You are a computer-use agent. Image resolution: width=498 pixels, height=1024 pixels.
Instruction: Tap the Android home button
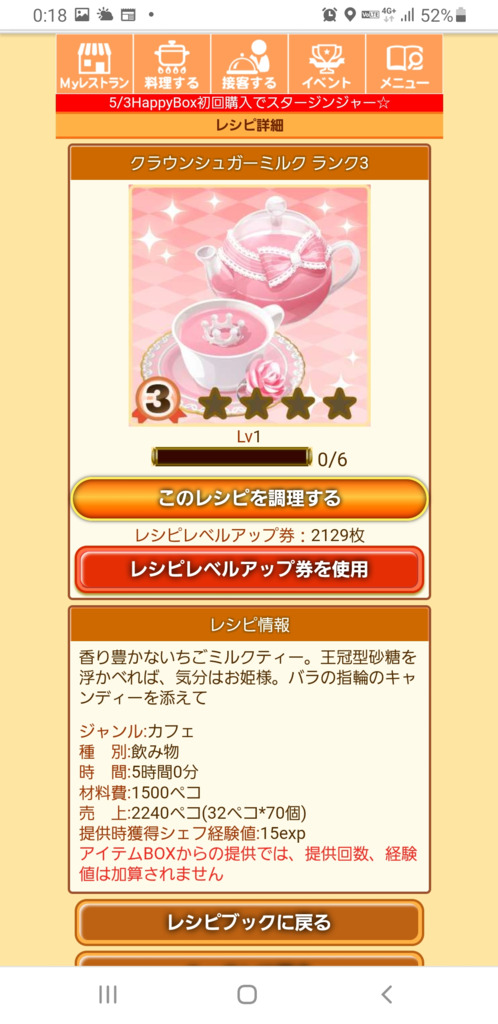247,995
